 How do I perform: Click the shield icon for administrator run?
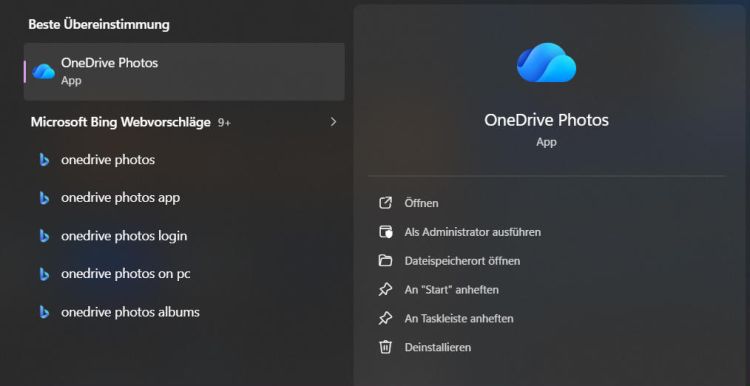coord(385,232)
